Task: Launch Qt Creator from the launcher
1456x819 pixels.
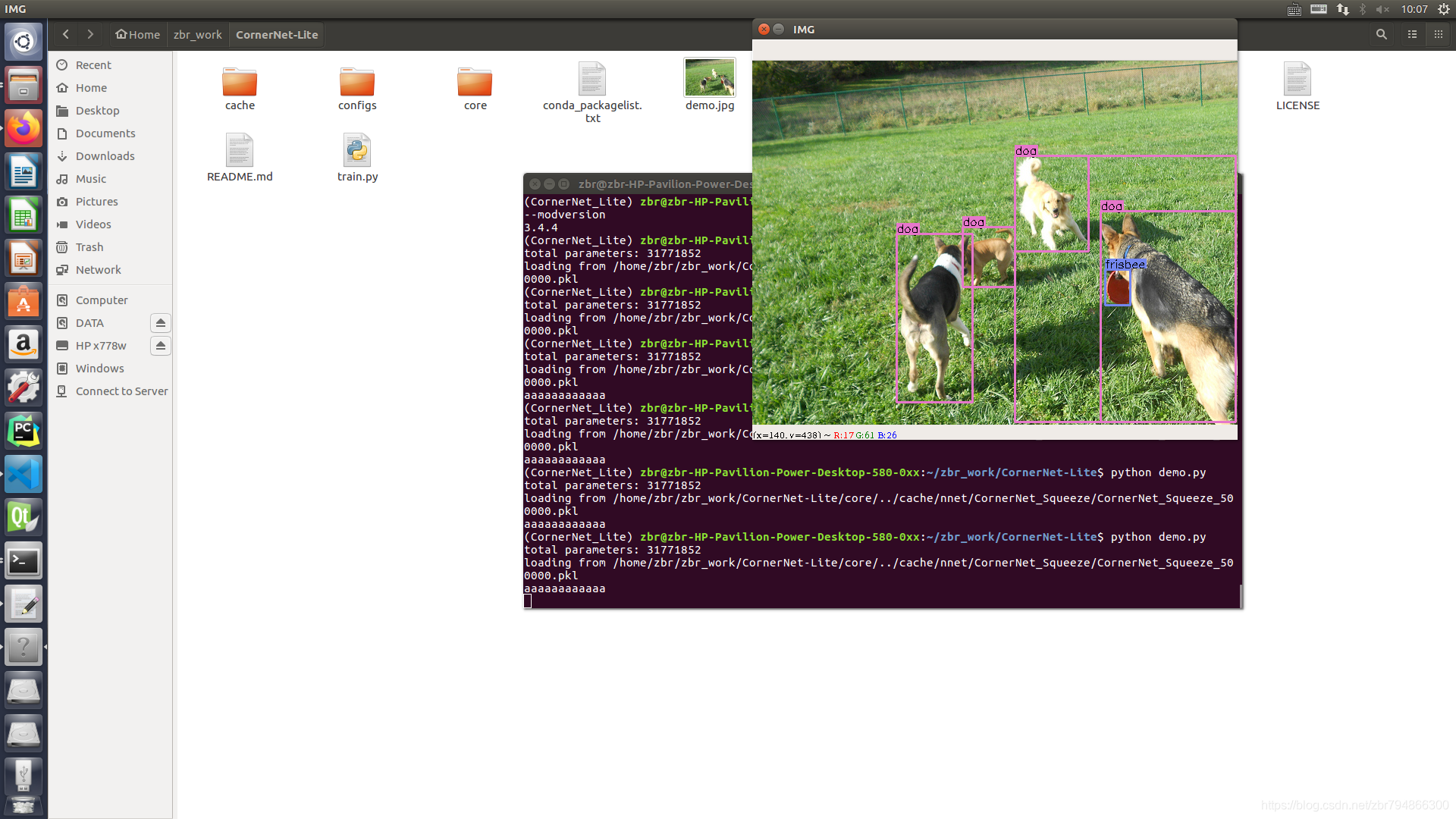Action: pos(24,516)
